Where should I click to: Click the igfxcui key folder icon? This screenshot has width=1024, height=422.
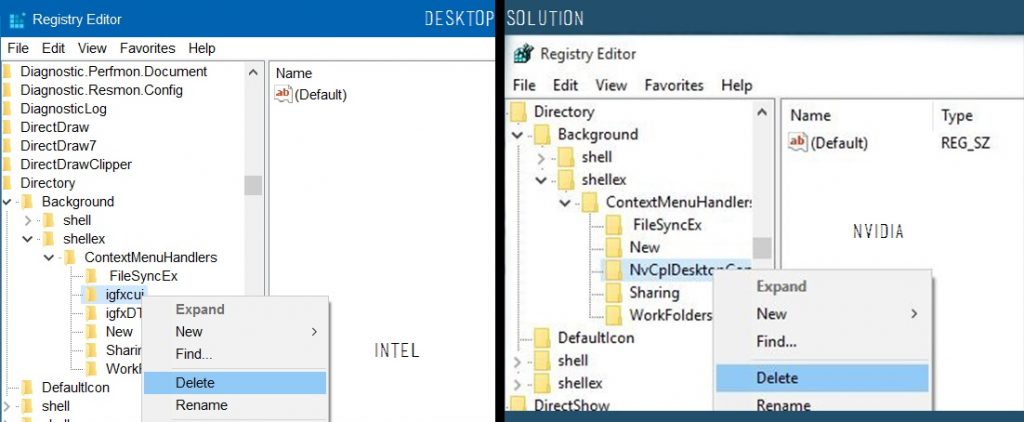tap(92, 294)
